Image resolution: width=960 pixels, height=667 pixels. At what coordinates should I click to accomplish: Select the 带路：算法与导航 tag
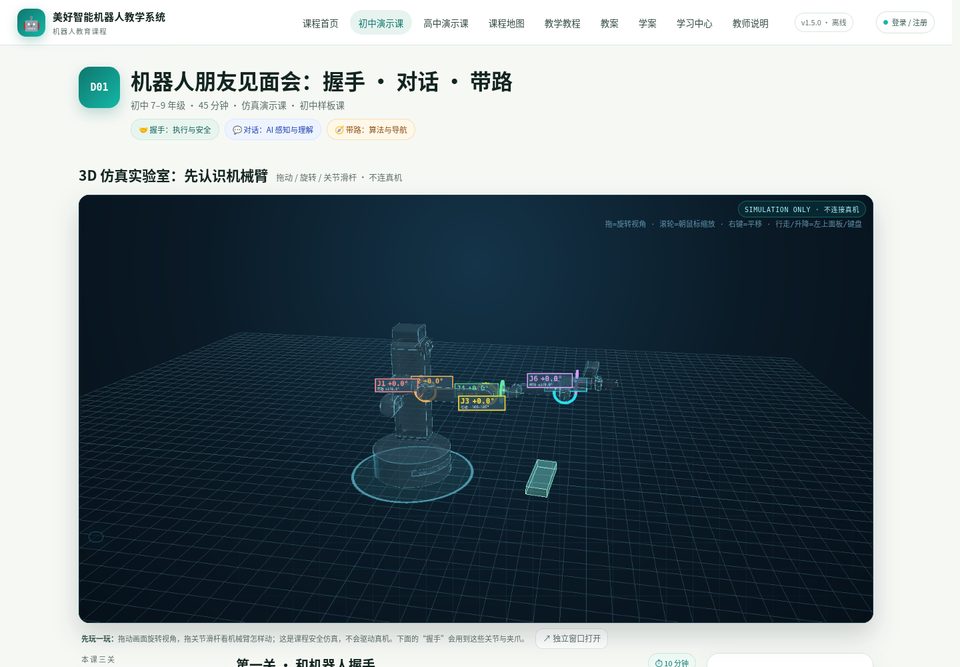click(371, 130)
